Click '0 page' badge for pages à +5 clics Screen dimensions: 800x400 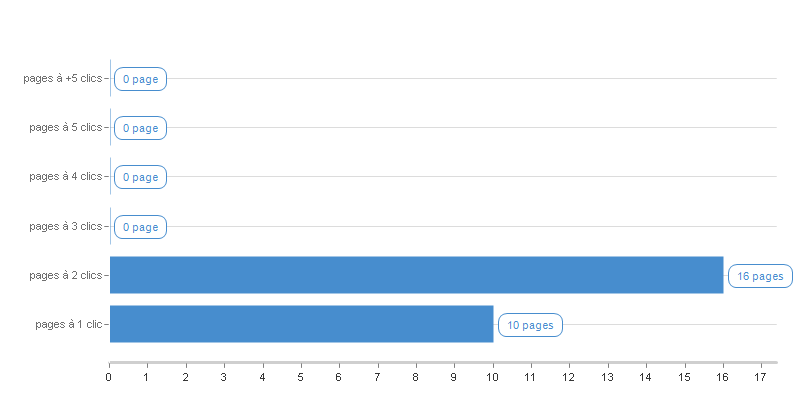click(140, 79)
